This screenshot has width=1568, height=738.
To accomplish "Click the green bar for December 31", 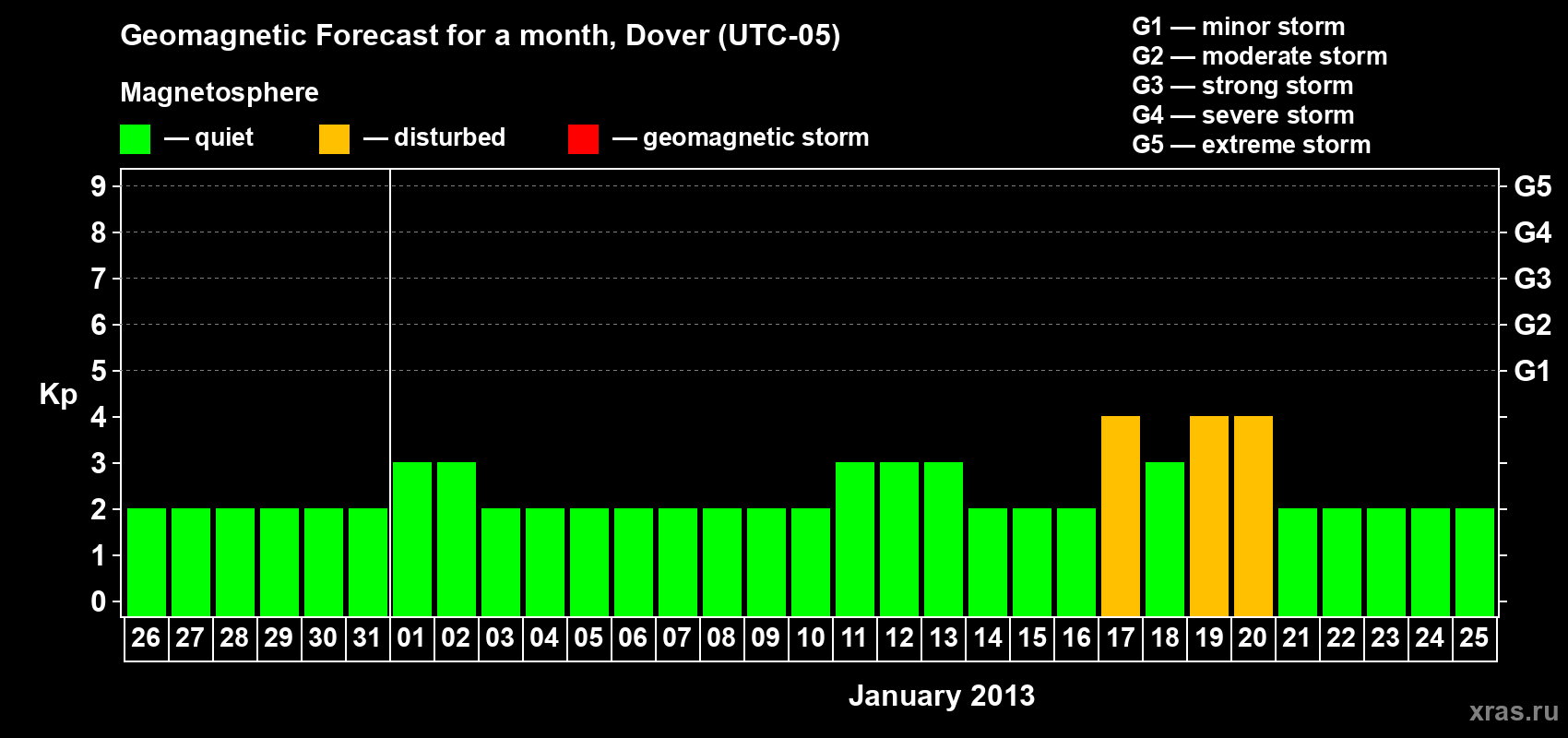I will click(x=368, y=562).
